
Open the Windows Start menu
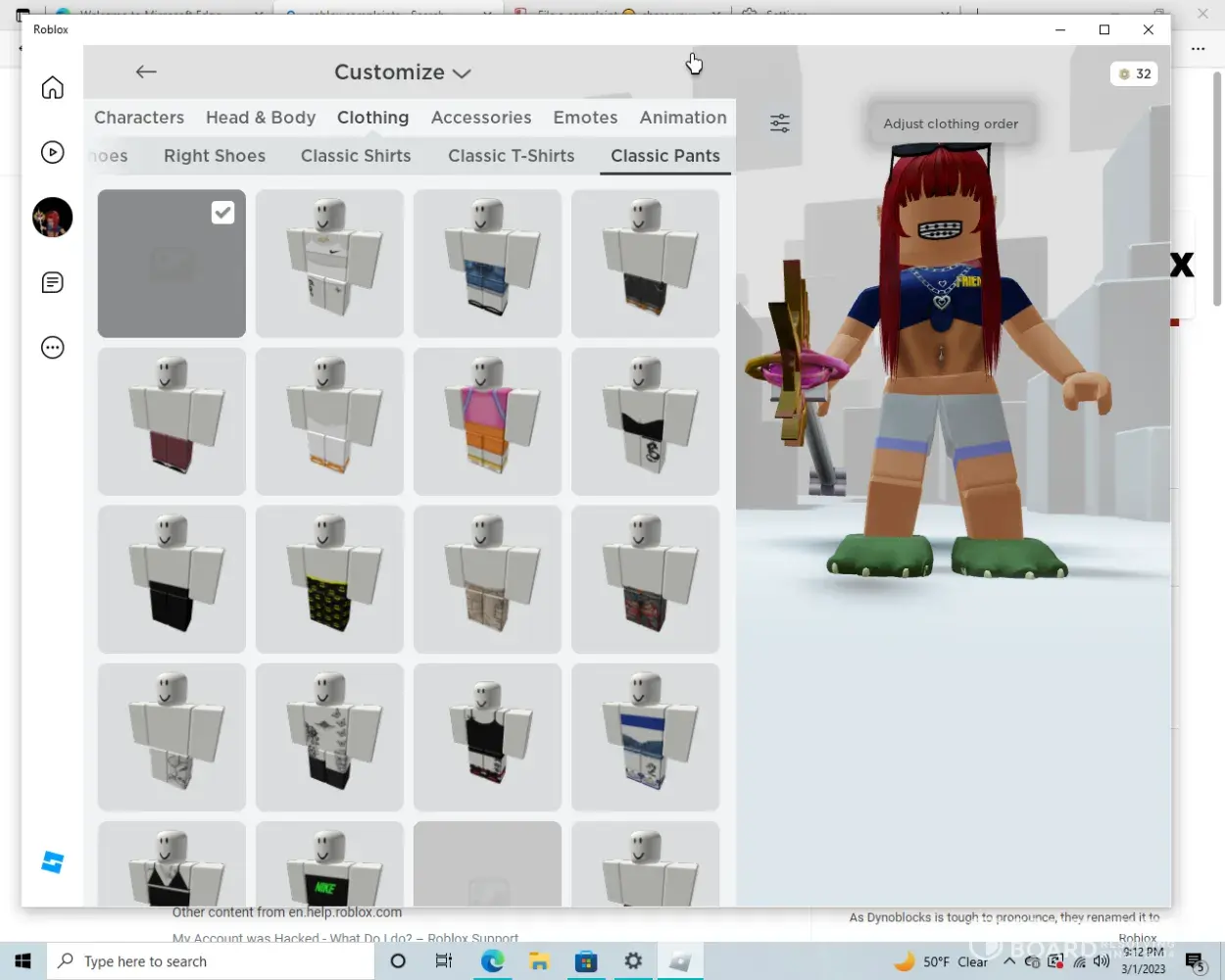click(24, 961)
